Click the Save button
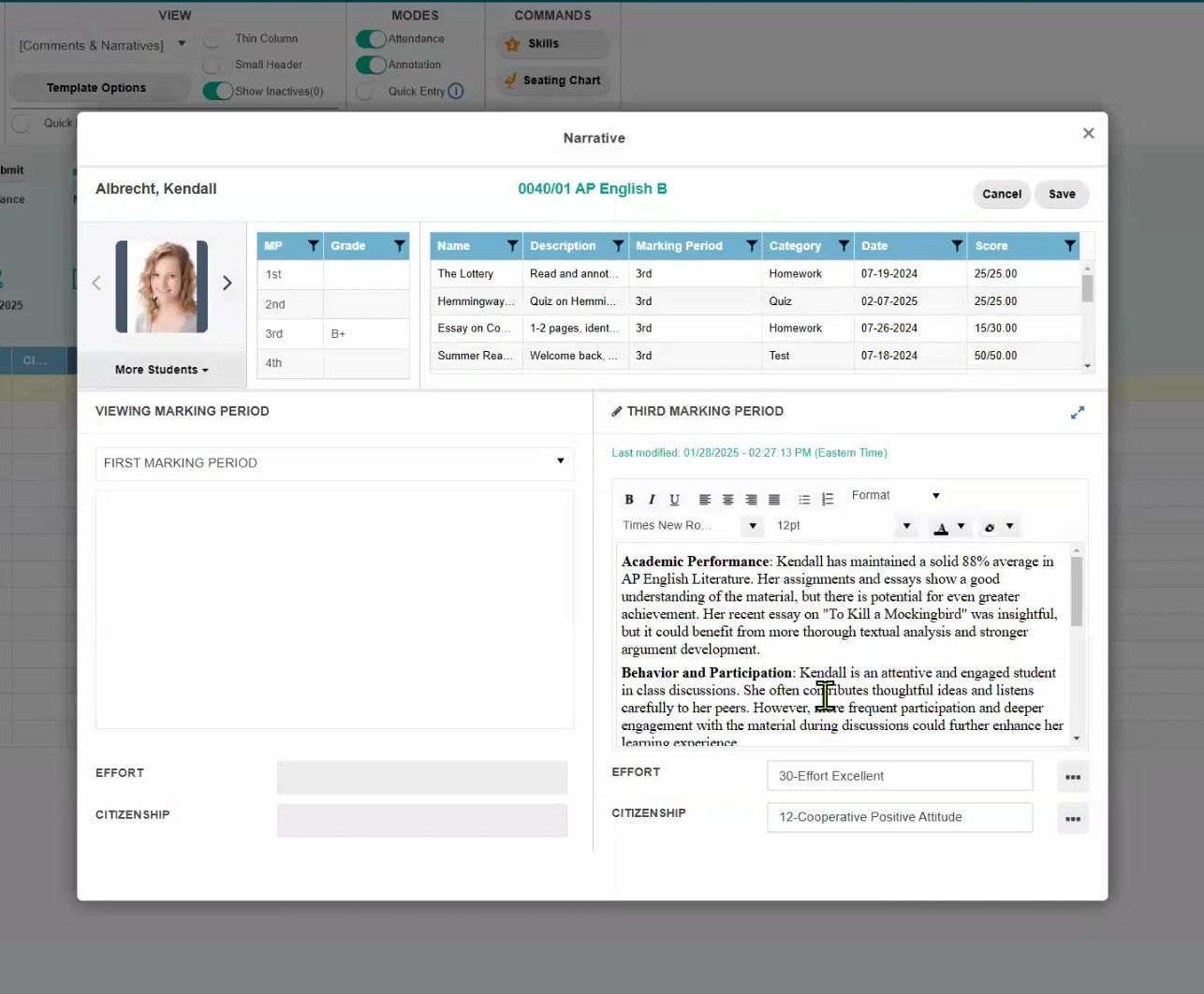This screenshot has height=994, width=1204. tap(1062, 195)
